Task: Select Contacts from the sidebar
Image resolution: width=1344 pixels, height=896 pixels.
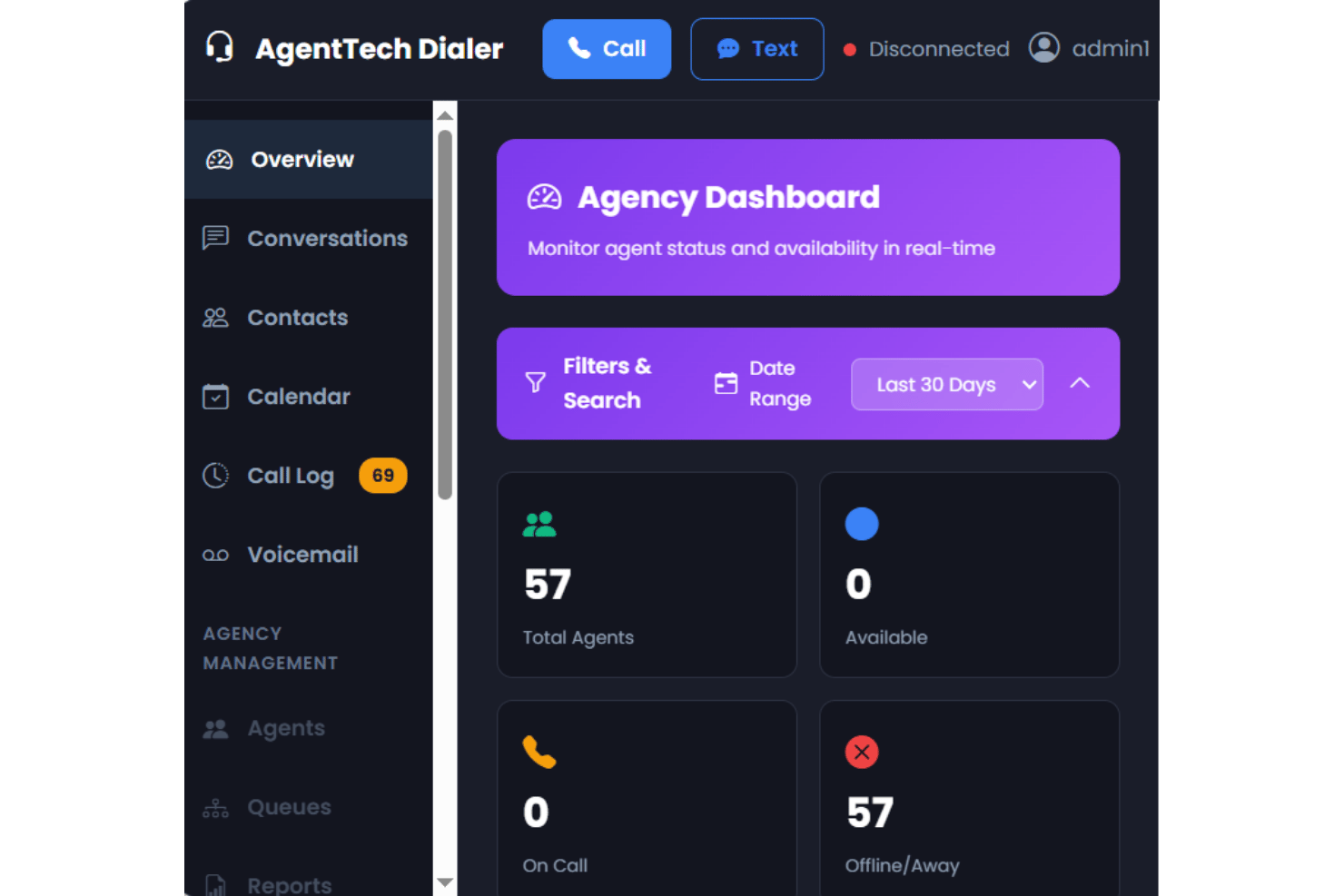Action: [309, 317]
